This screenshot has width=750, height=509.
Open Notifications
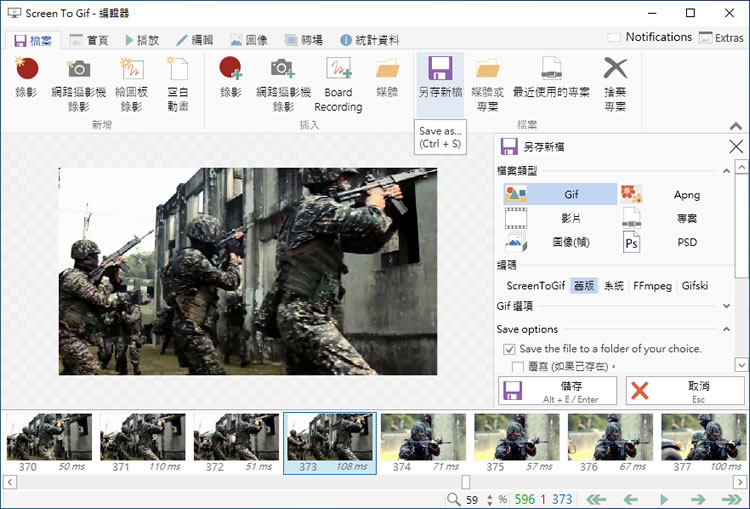tap(650, 37)
